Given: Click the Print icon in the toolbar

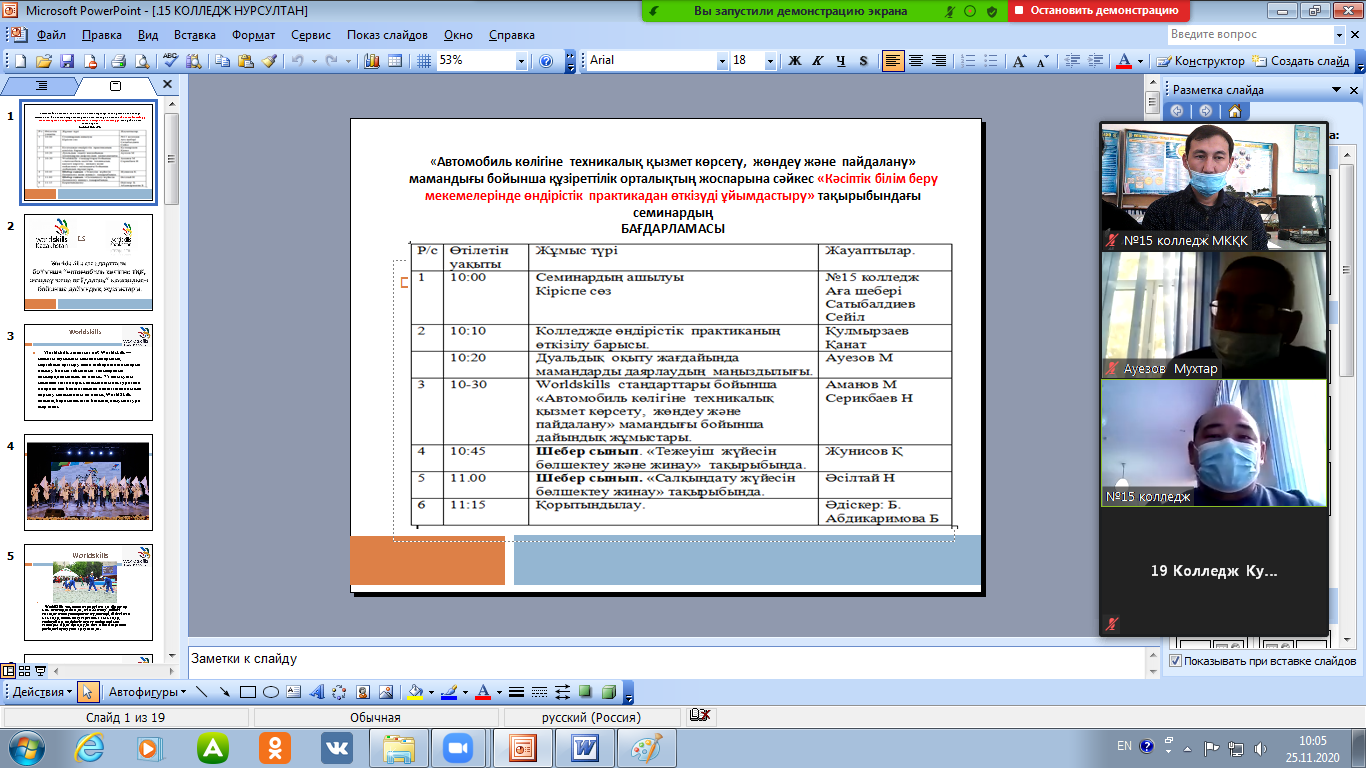Looking at the screenshot, I should coord(117,61).
